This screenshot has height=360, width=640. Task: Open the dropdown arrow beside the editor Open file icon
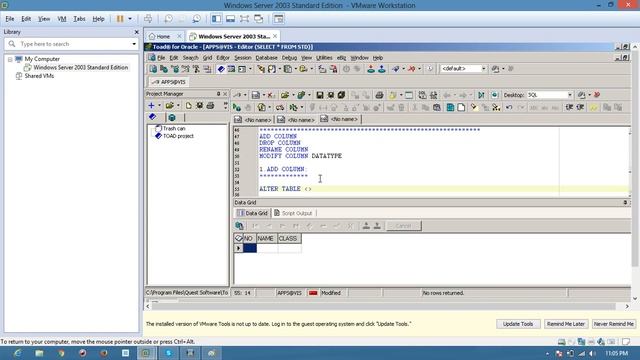[293, 95]
